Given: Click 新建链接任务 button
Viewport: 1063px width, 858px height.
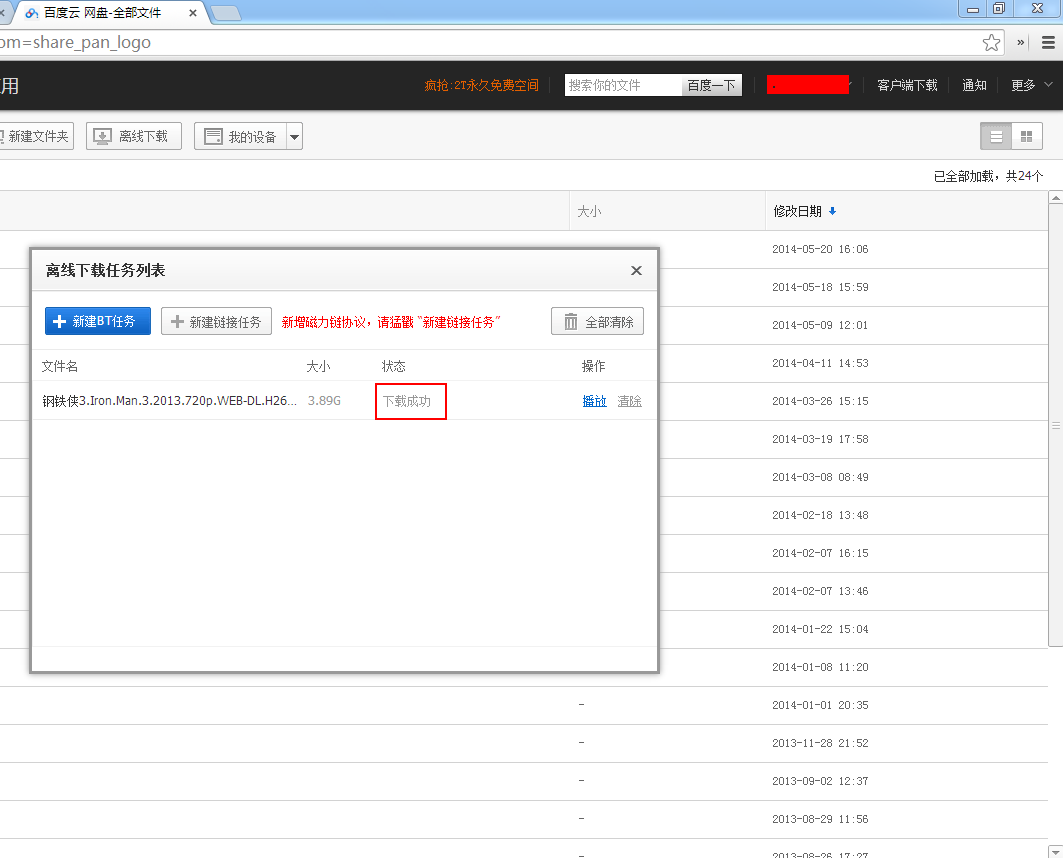Looking at the screenshot, I should pyautogui.click(x=216, y=322).
